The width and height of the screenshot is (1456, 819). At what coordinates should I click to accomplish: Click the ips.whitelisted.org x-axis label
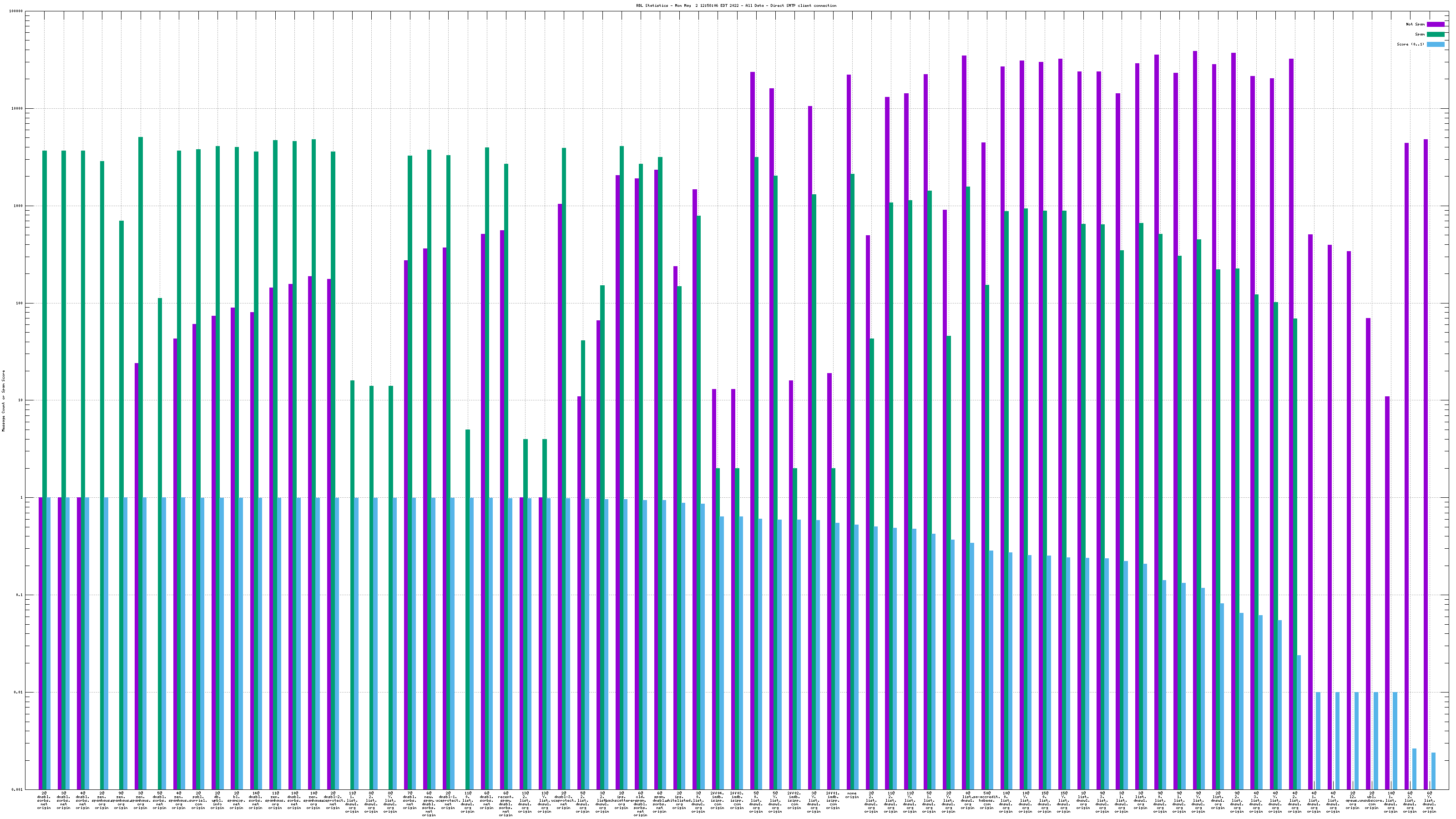tap(679, 800)
